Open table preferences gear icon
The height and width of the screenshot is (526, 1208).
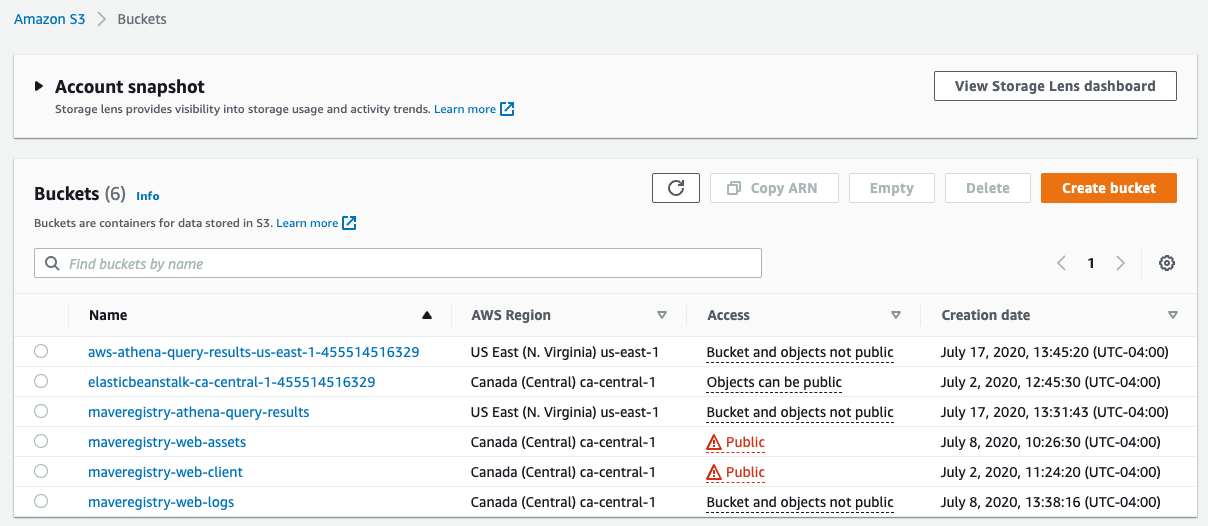pos(1166,263)
